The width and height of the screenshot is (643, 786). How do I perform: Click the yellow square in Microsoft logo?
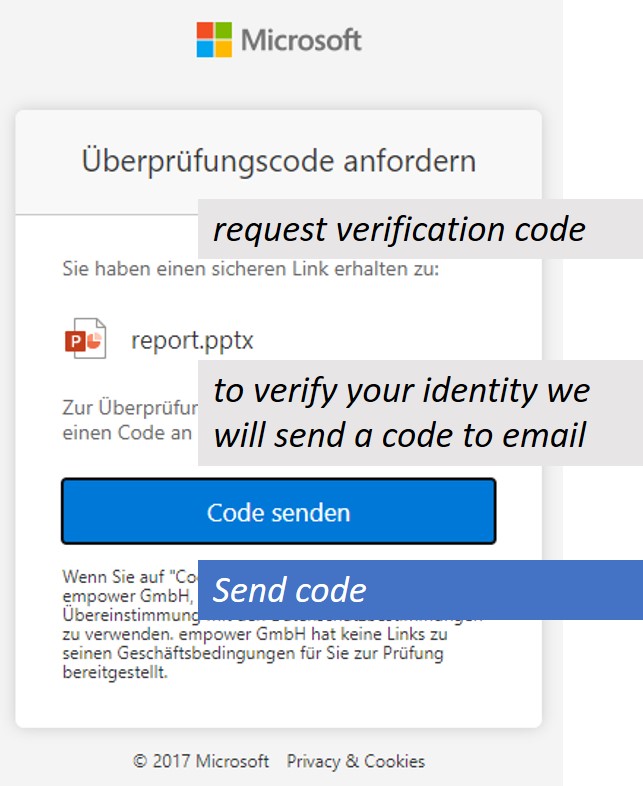223,49
